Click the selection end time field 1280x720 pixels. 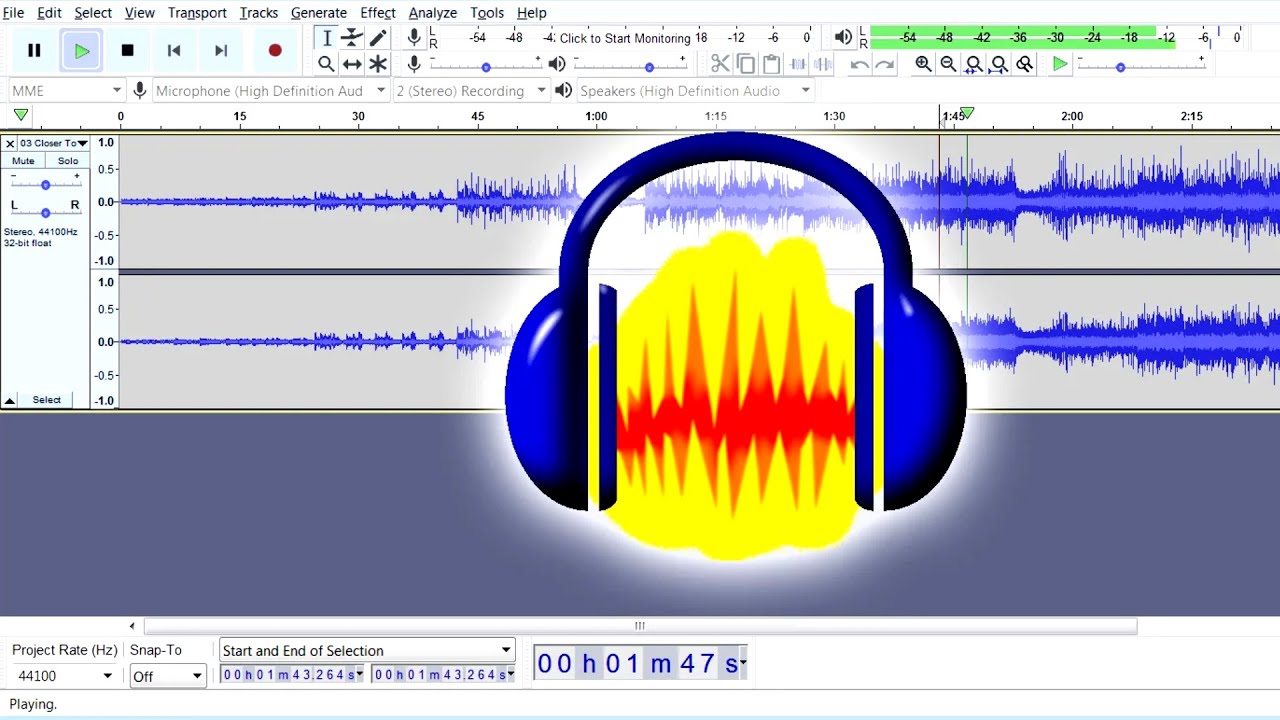(x=443, y=675)
